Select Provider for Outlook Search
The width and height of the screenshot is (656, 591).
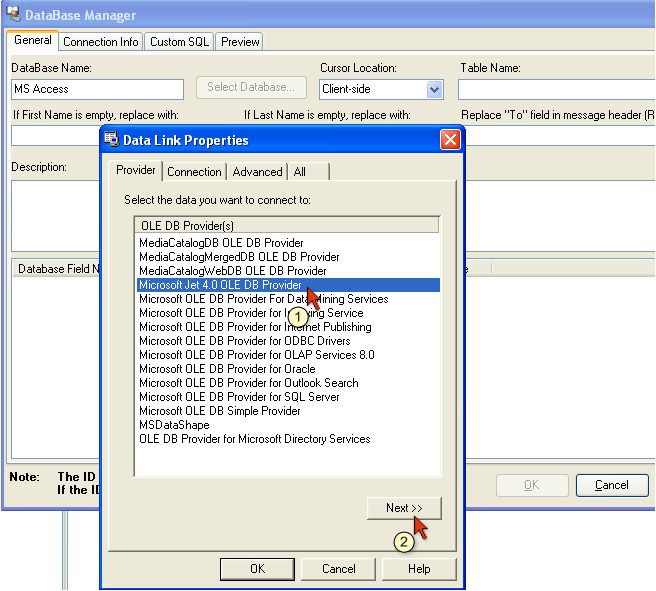coord(288,383)
